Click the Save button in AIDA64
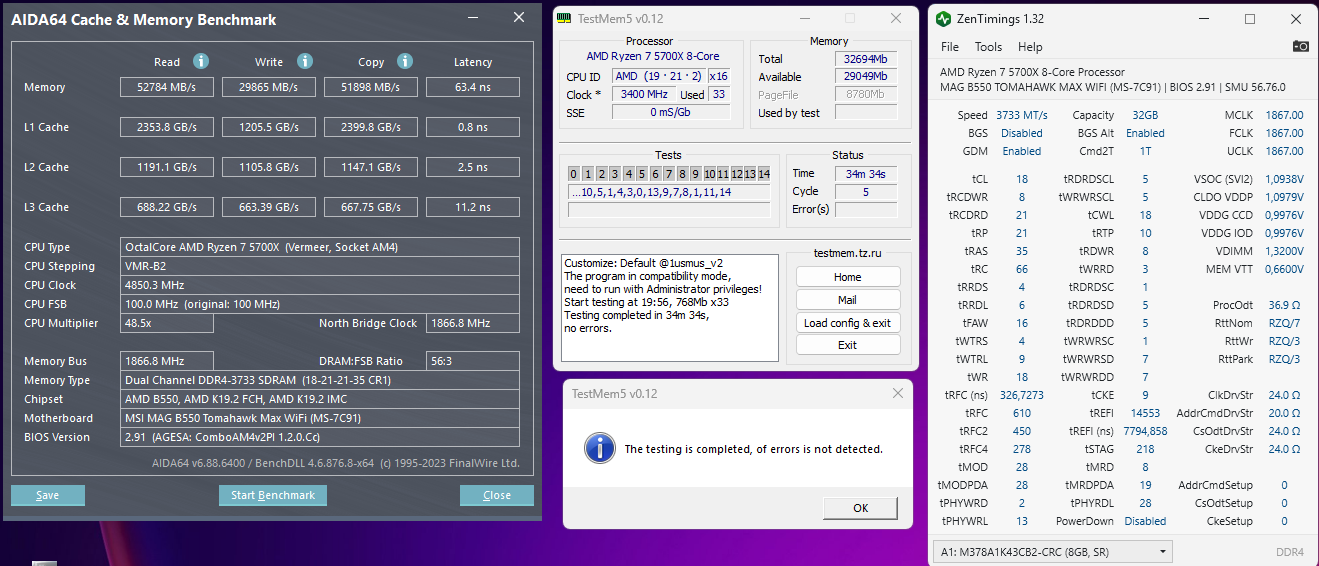 tap(47, 495)
